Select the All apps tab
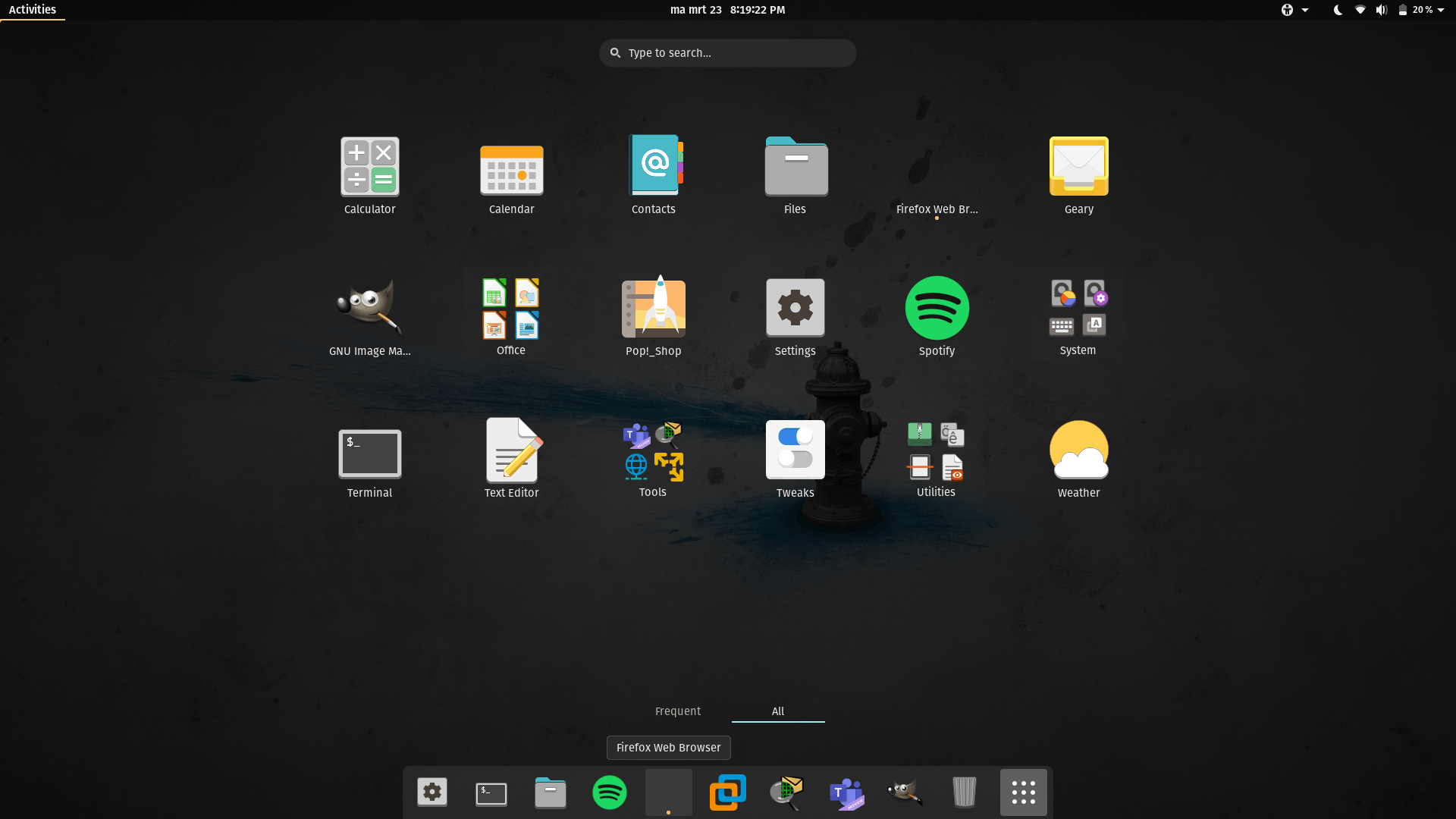The height and width of the screenshot is (819, 1456). click(778, 711)
